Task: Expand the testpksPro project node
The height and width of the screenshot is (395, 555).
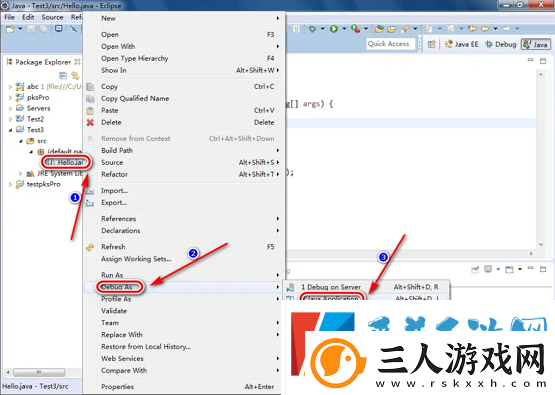Action: tap(10, 184)
